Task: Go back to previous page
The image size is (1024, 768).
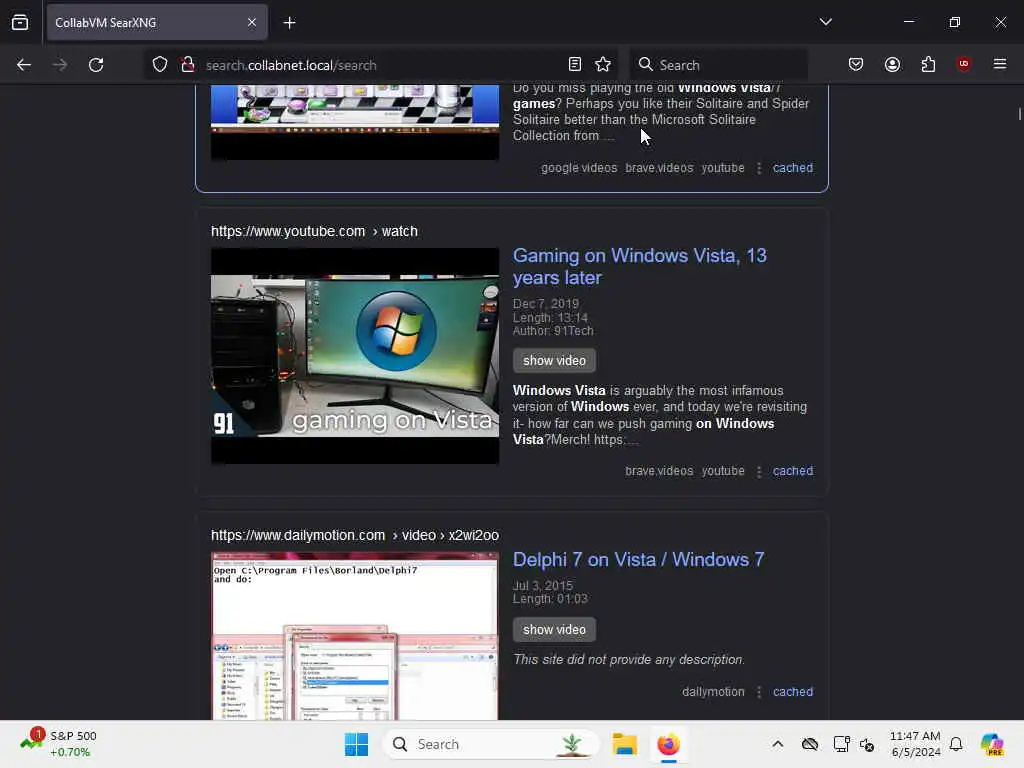Action: click(24, 65)
